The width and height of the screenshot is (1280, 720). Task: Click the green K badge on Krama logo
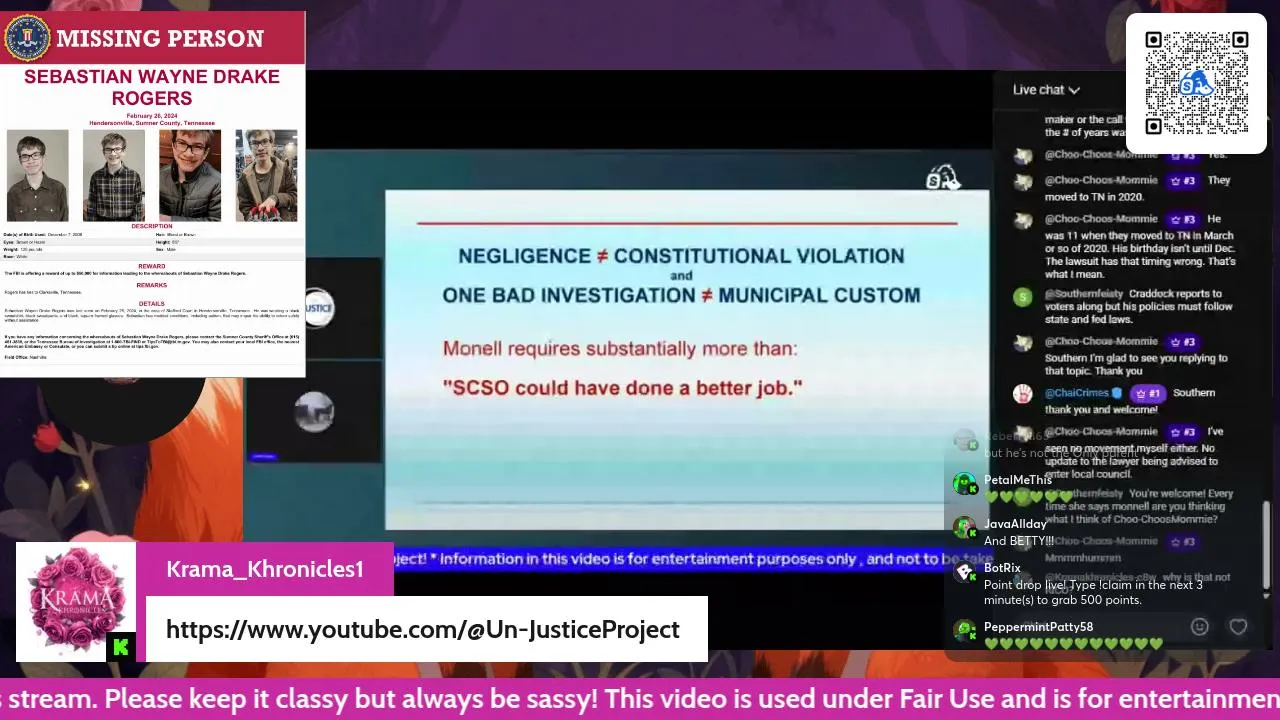coord(121,648)
